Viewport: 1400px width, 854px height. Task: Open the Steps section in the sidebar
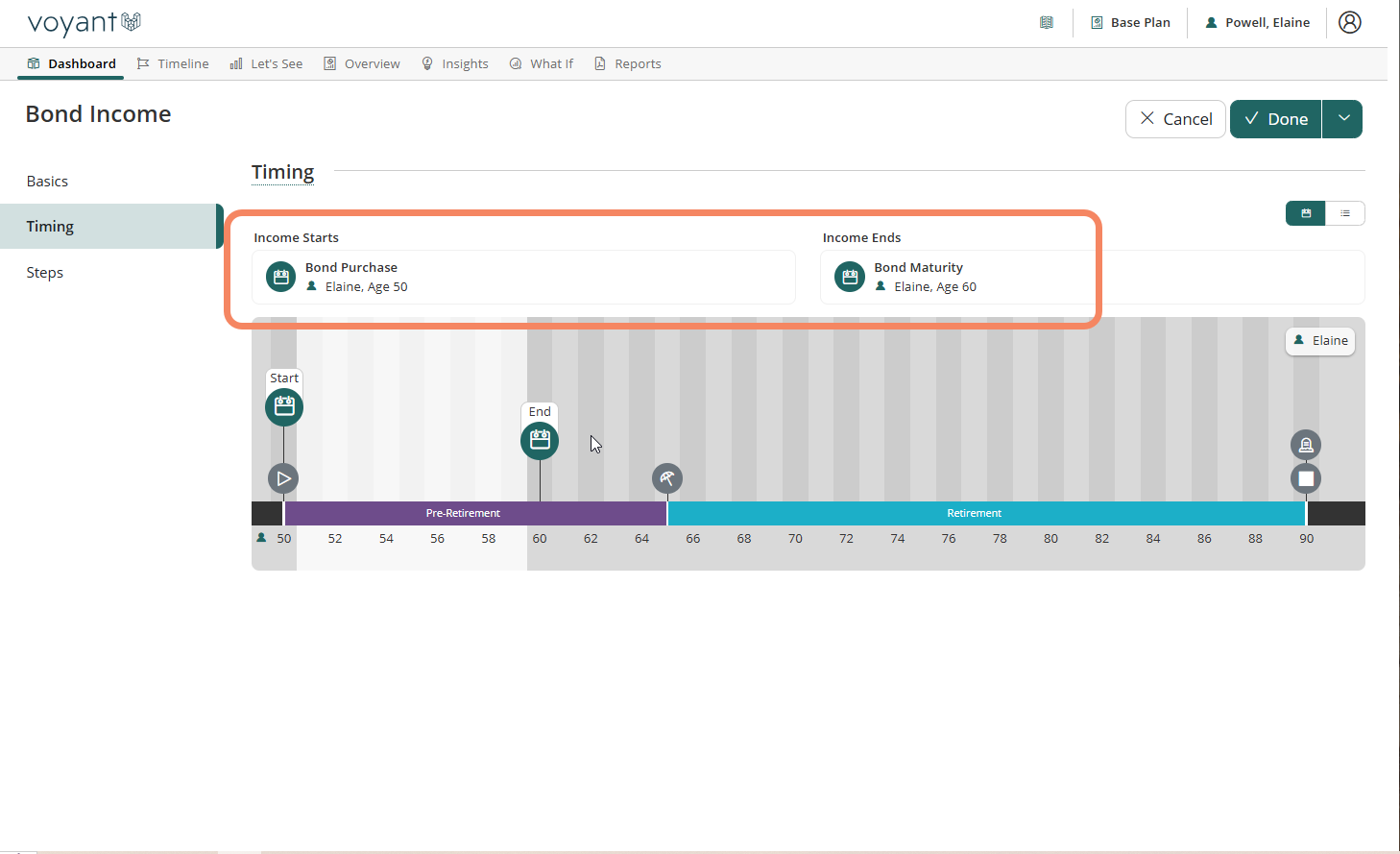(x=45, y=273)
